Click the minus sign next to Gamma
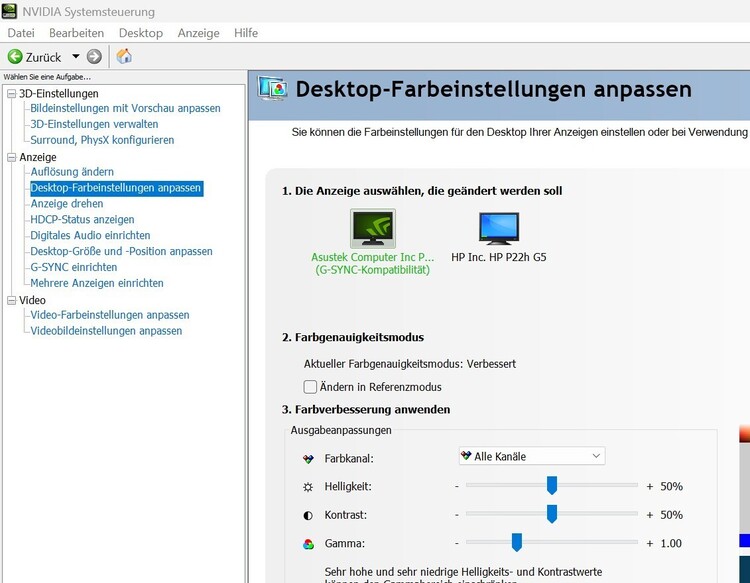The image size is (750, 583). click(457, 543)
